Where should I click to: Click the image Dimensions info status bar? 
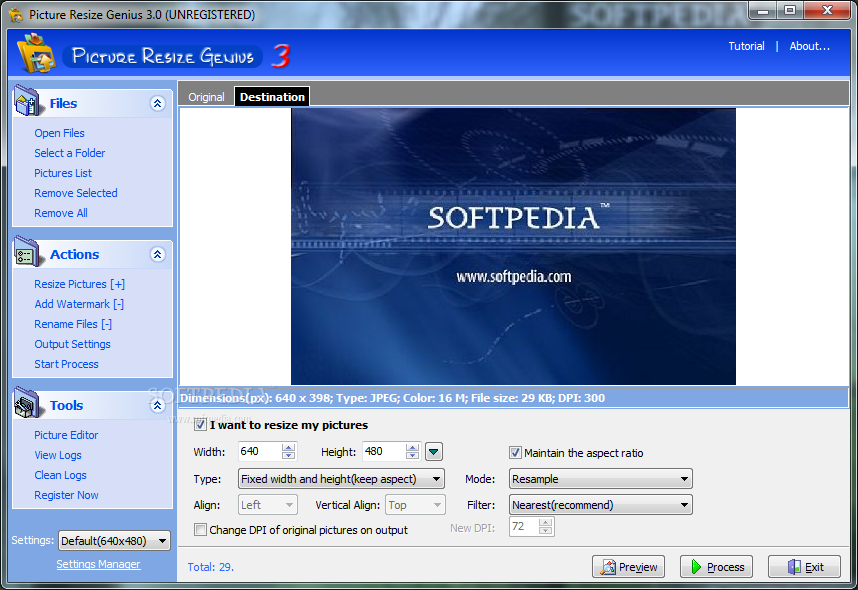513,398
